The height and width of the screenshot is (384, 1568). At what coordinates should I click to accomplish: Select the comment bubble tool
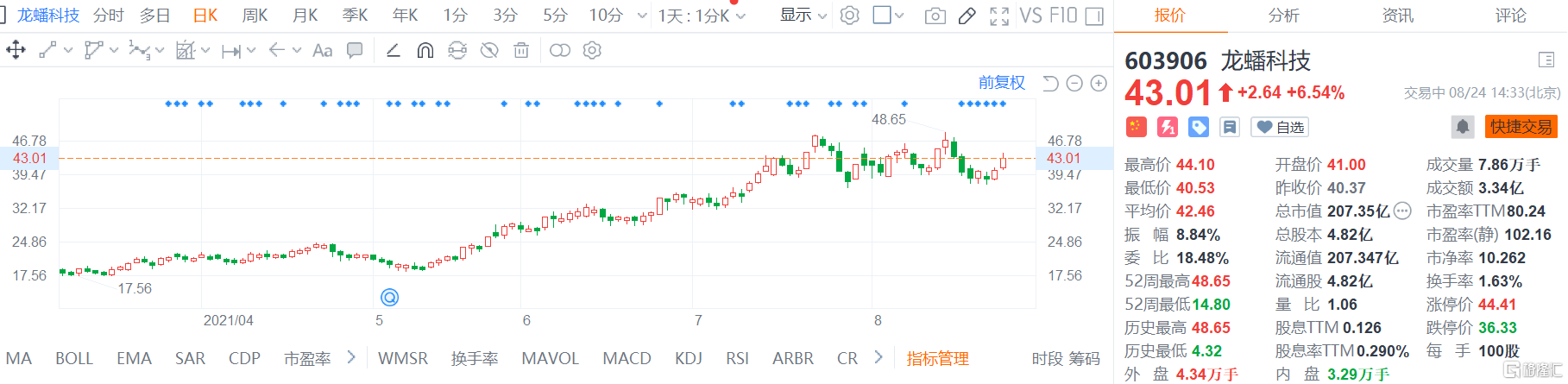(x=355, y=50)
